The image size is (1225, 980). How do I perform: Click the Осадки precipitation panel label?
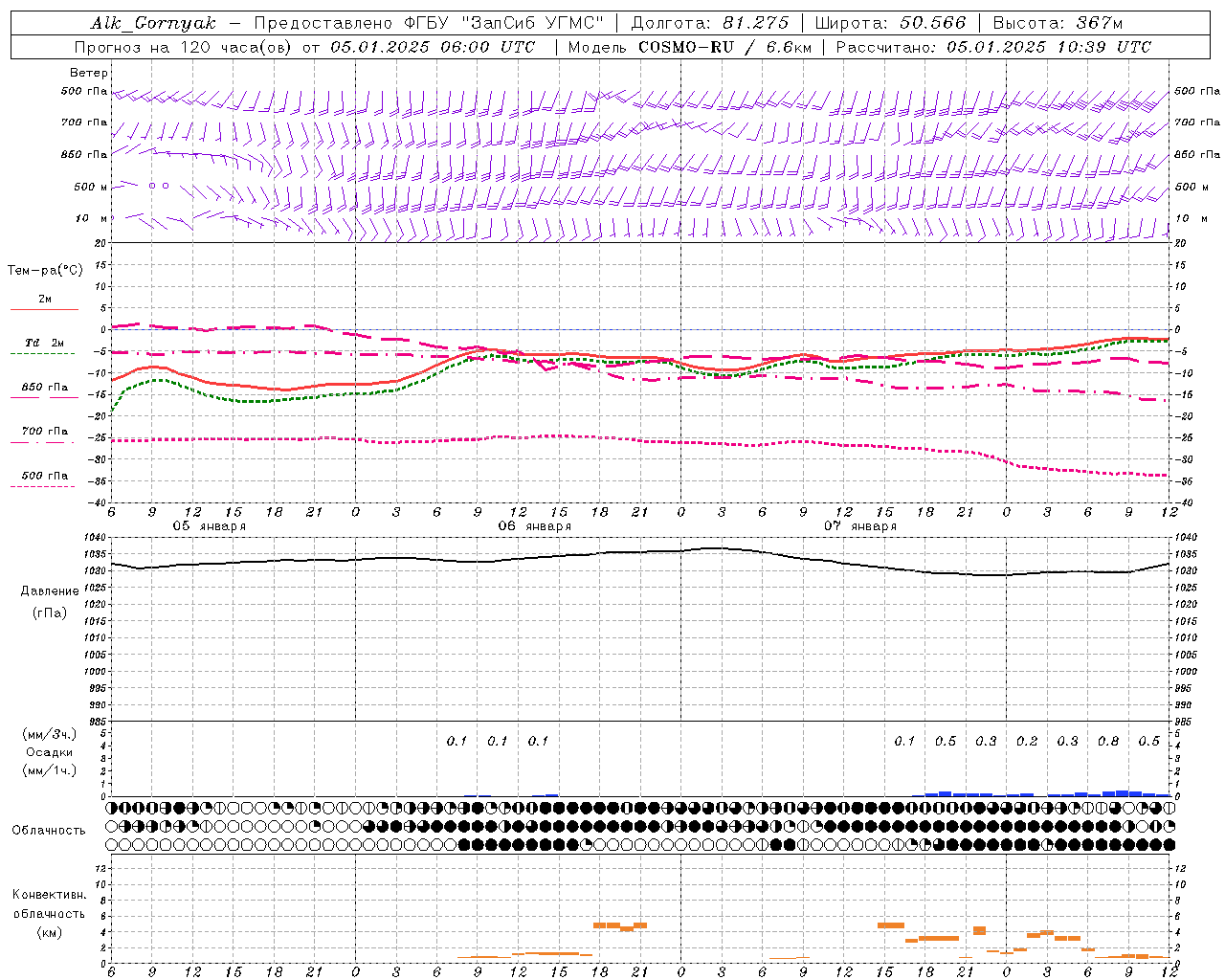(x=50, y=752)
